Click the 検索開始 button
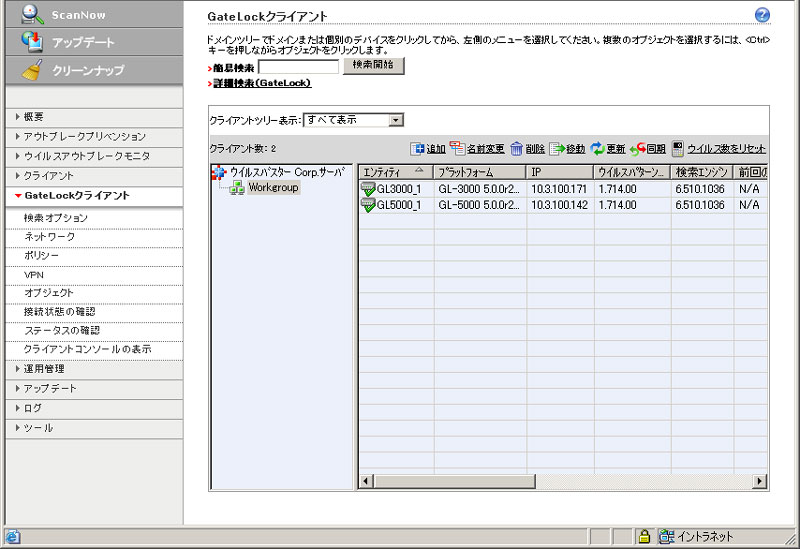This screenshot has width=800, height=549. (x=373, y=65)
